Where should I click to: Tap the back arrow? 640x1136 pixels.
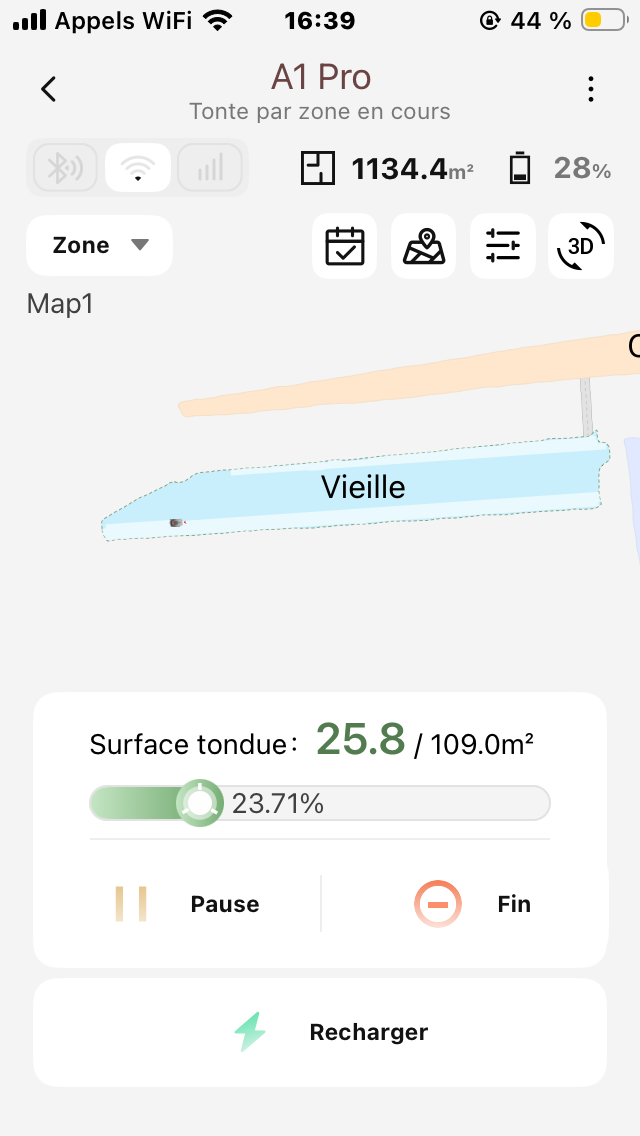pos(48,89)
